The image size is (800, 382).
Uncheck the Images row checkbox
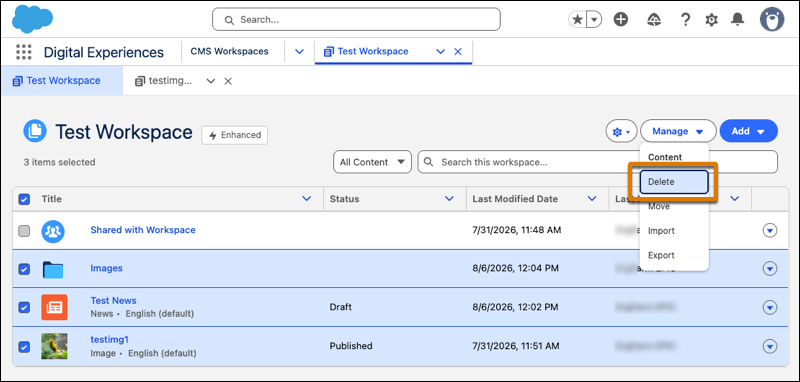coord(24,269)
